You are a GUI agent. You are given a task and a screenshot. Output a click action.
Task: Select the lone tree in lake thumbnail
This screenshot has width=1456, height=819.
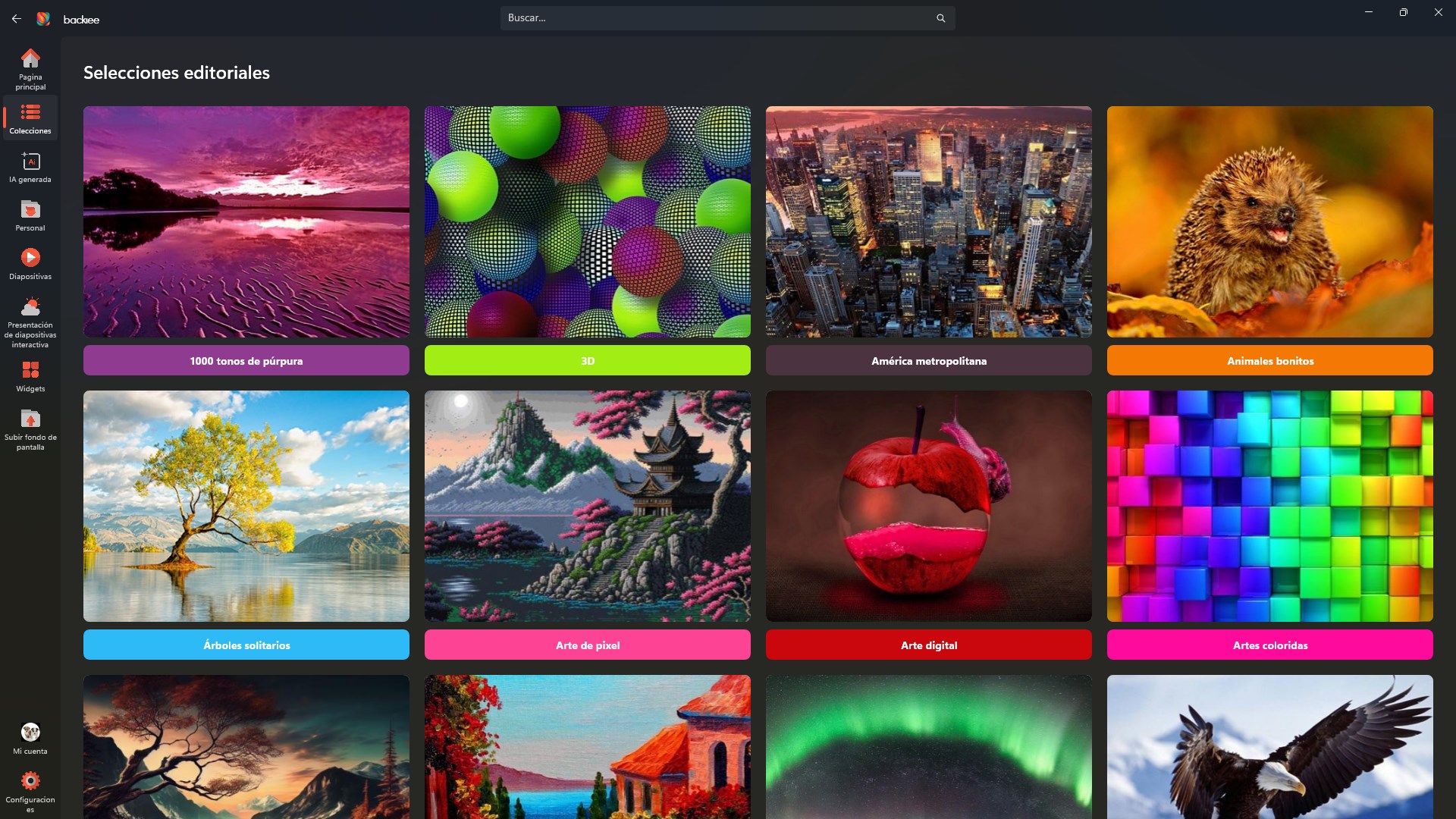pos(246,506)
